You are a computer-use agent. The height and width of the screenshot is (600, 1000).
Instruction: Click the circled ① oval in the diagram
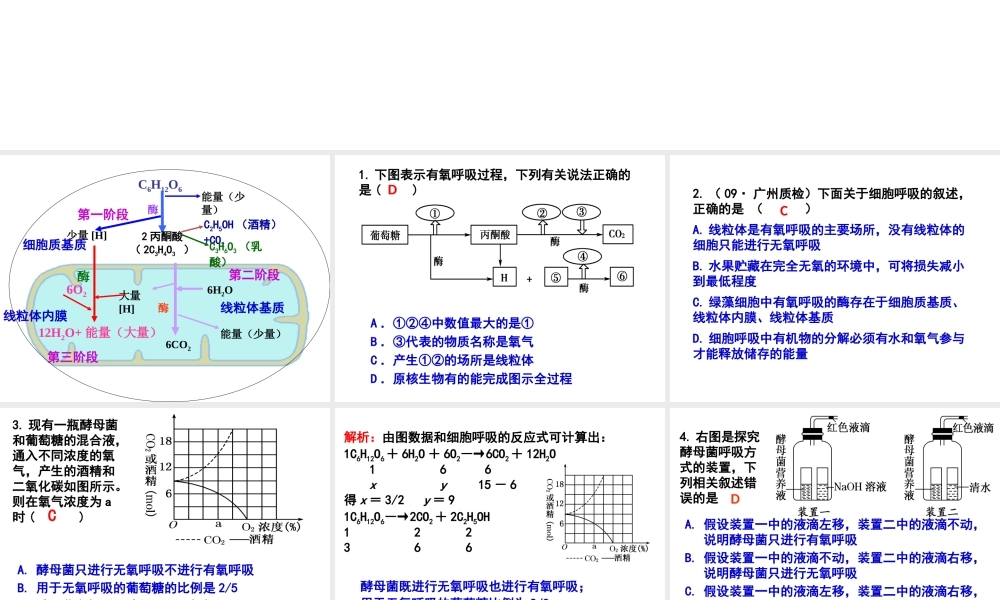434,212
